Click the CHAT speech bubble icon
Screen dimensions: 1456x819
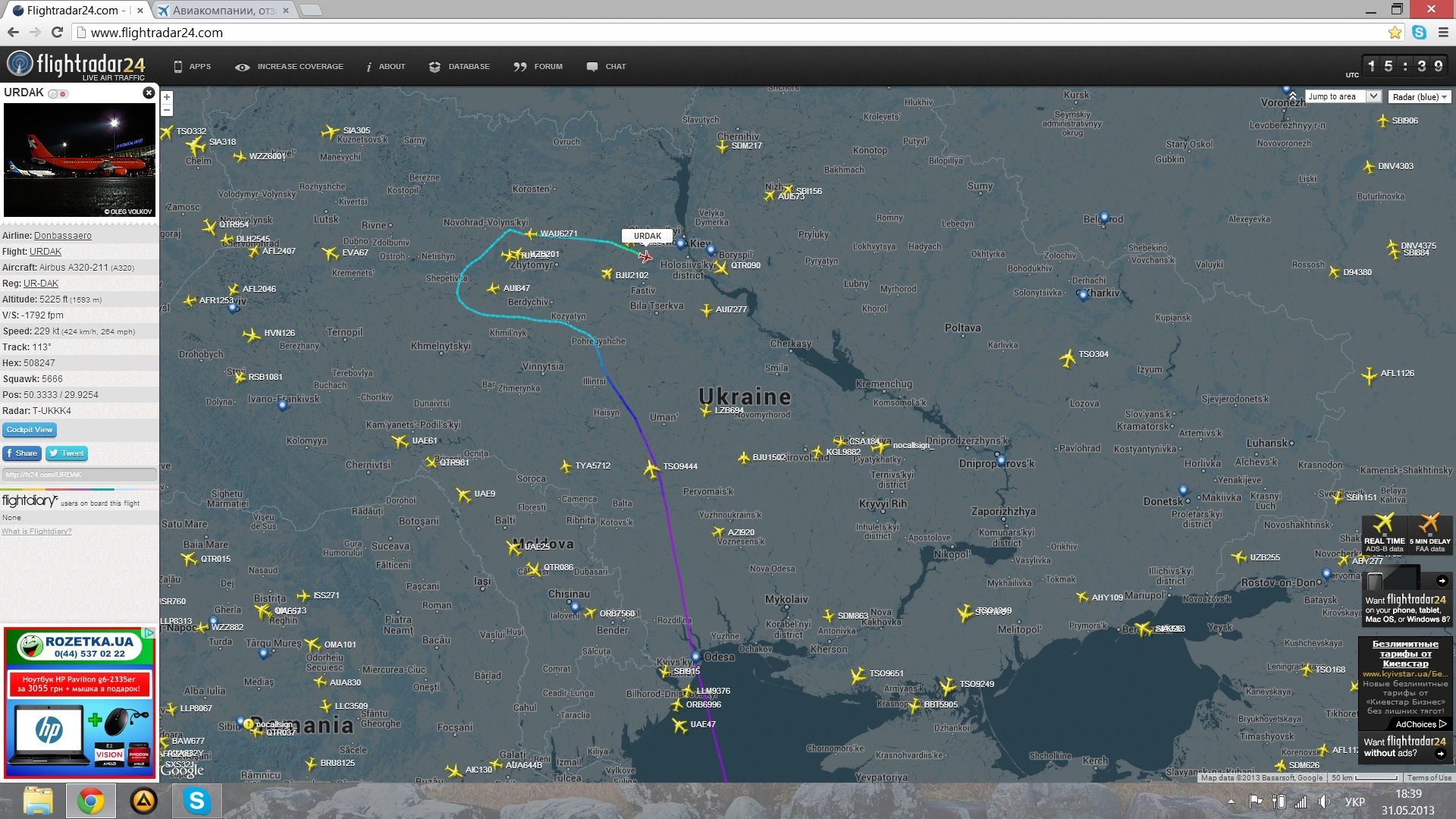pos(592,67)
